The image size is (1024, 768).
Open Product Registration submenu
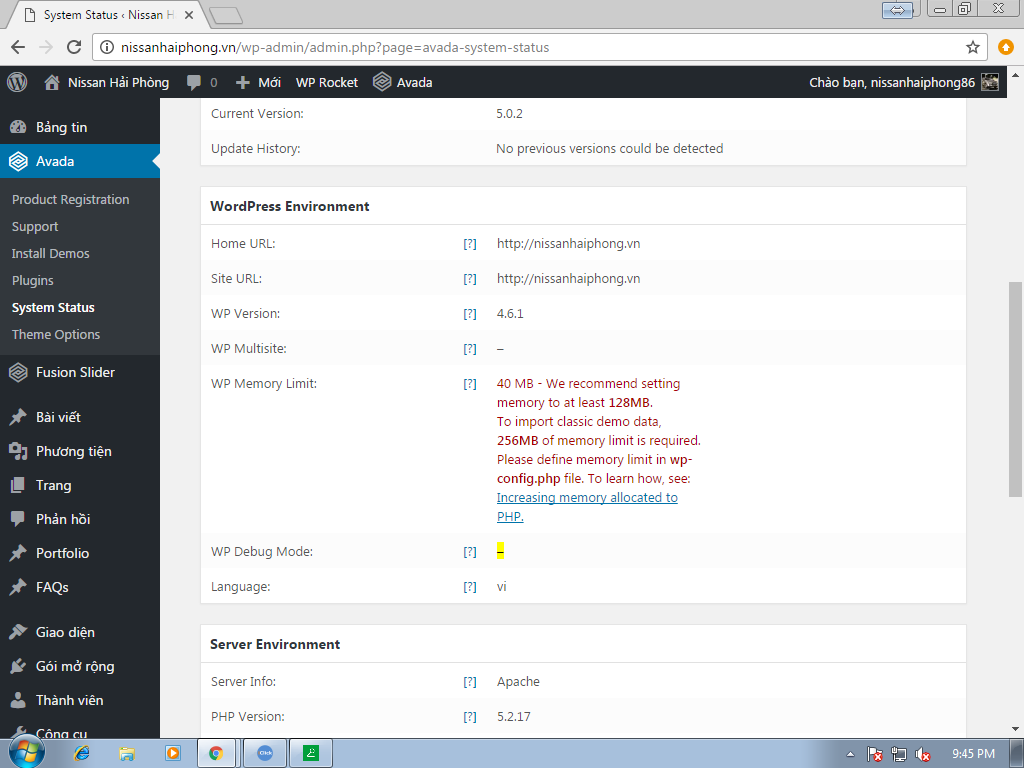71,199
